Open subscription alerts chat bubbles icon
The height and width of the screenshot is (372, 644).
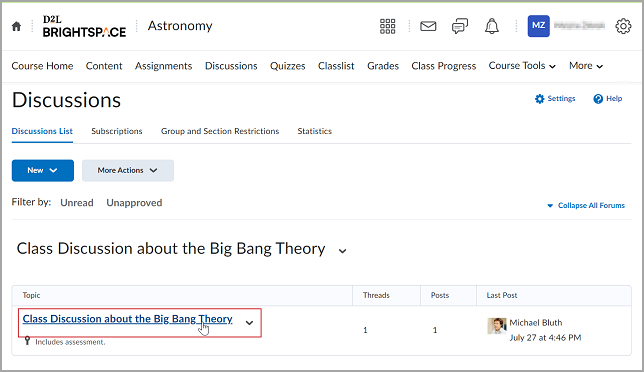coord(460,26)
